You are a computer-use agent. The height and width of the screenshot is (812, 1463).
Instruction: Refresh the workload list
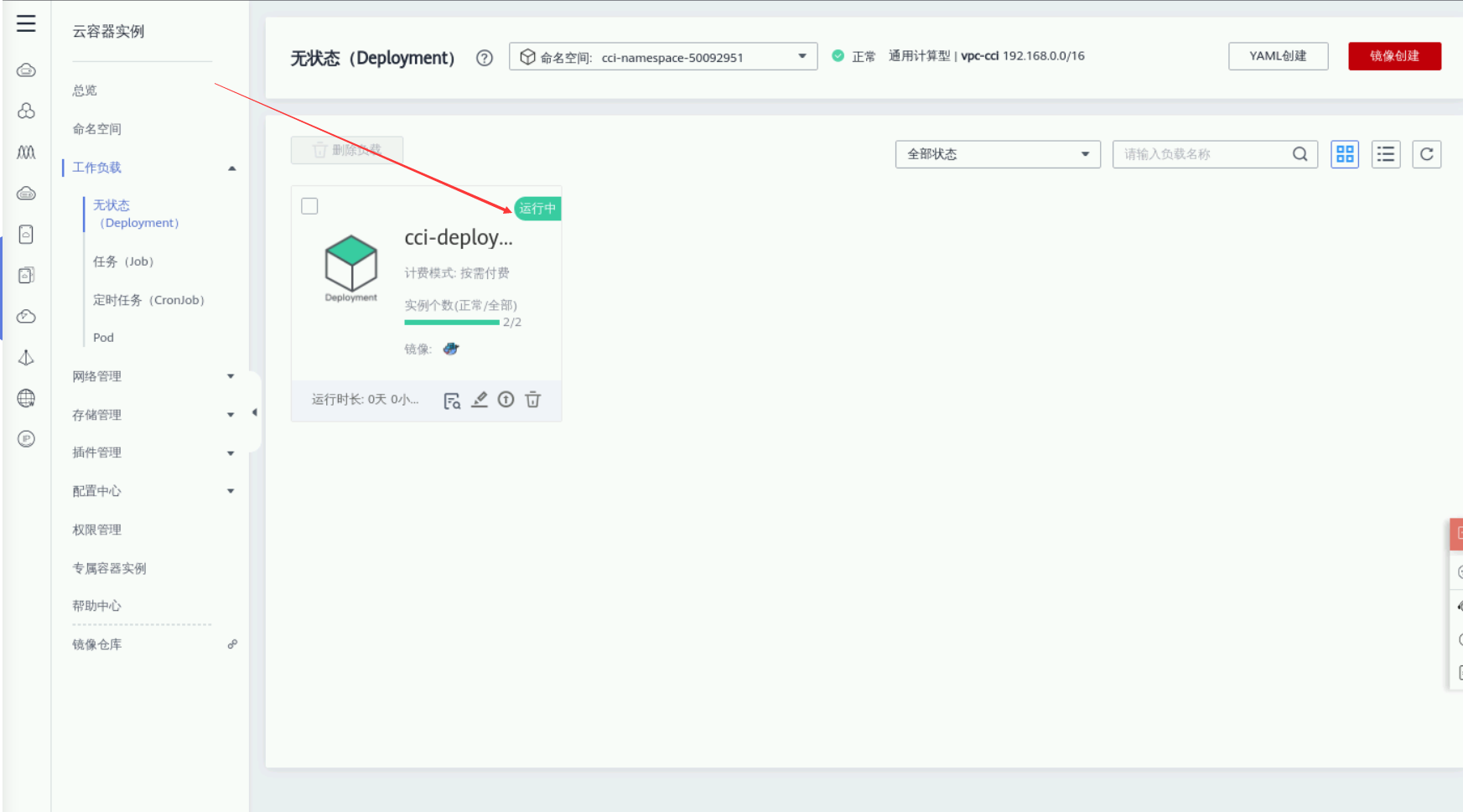click(x=1427, y=154)
